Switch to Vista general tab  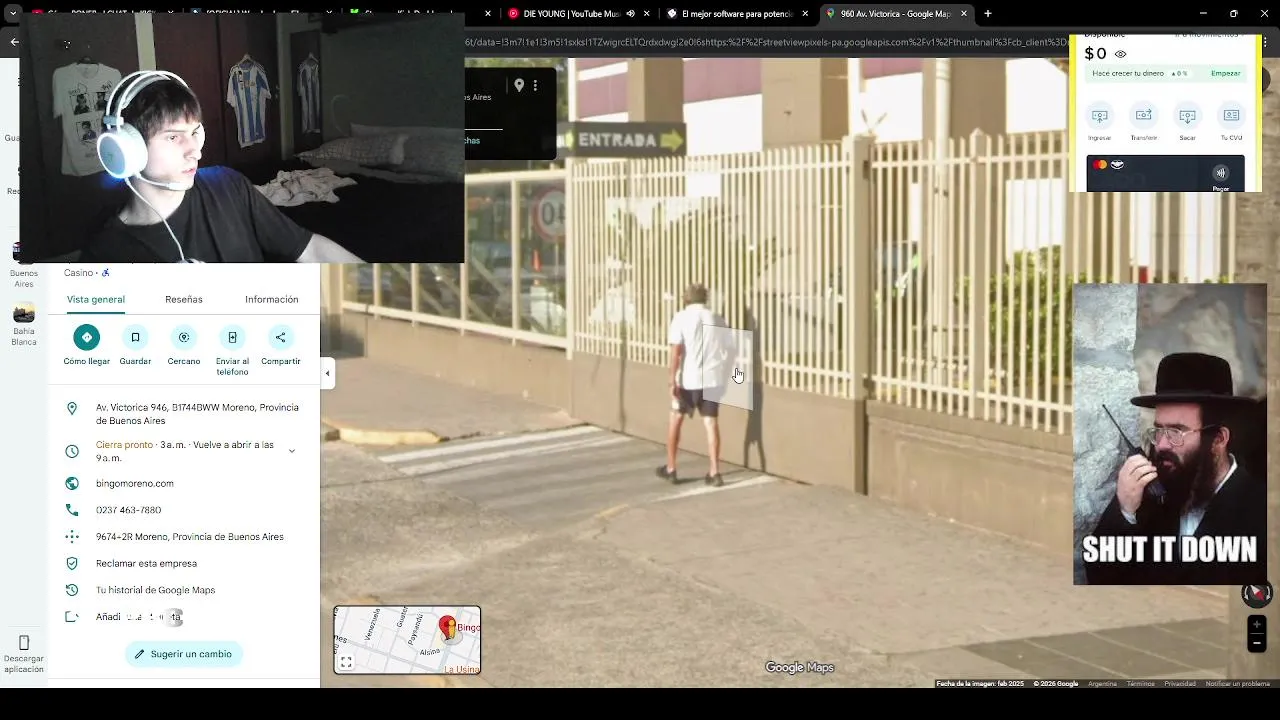click(x=96, y=299)
